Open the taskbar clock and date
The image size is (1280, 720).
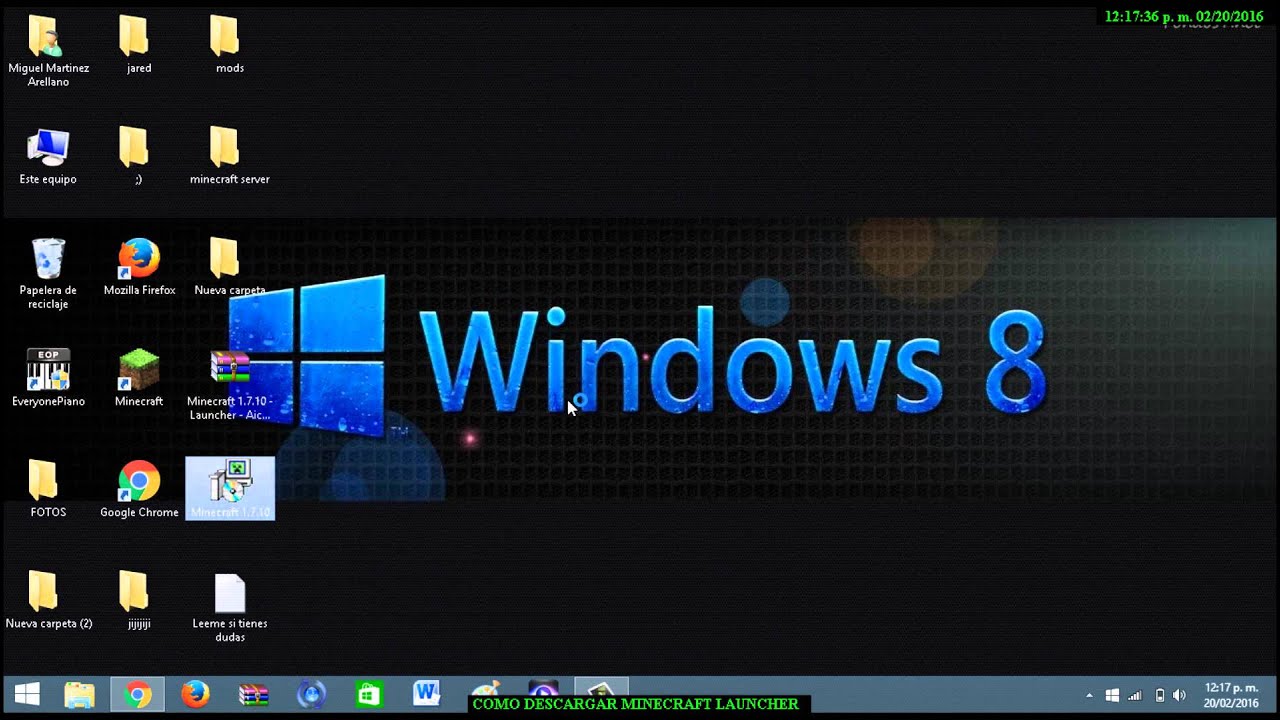click(1231, 696)
